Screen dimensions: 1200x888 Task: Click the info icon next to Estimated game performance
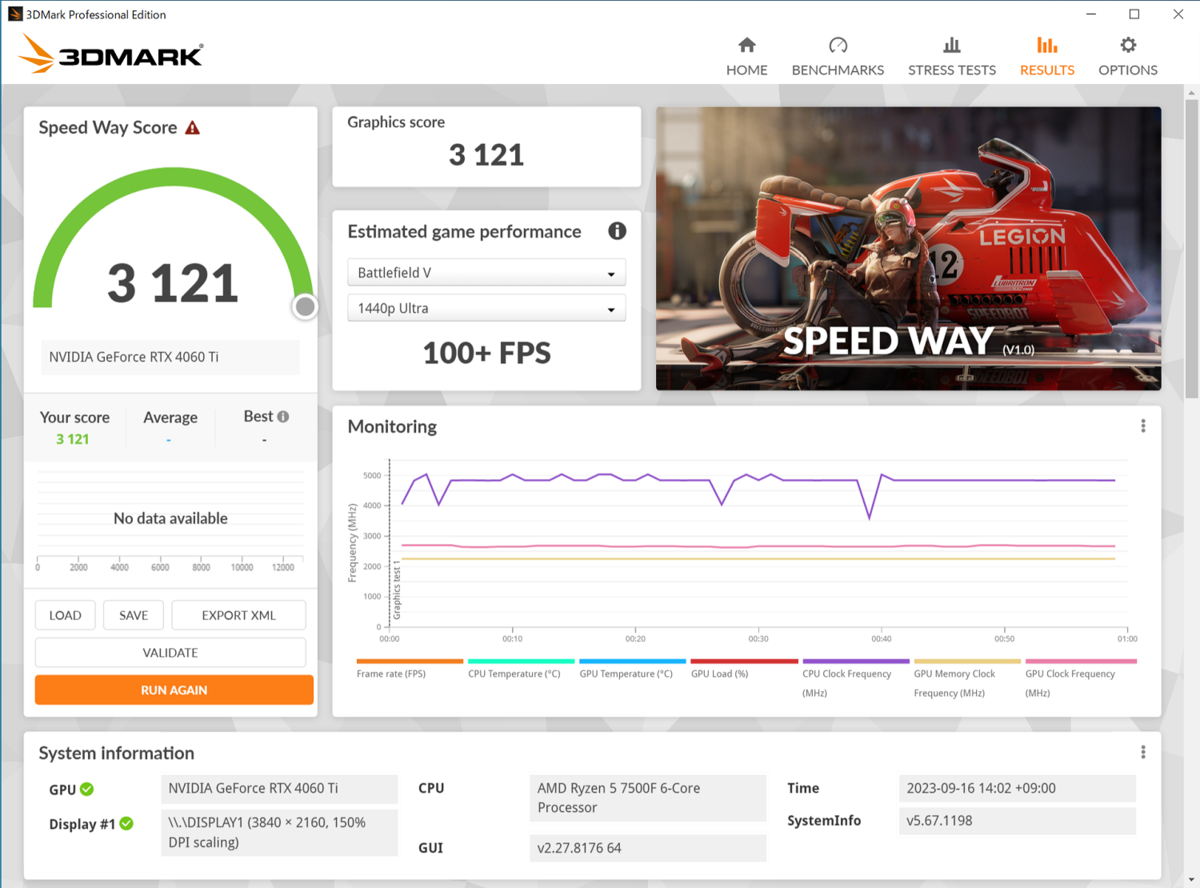pyautogui.click(x=617, y=231)
